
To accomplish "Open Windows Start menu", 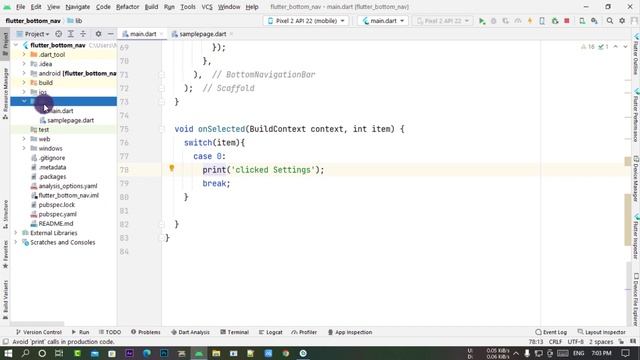I will coord(8,353).
